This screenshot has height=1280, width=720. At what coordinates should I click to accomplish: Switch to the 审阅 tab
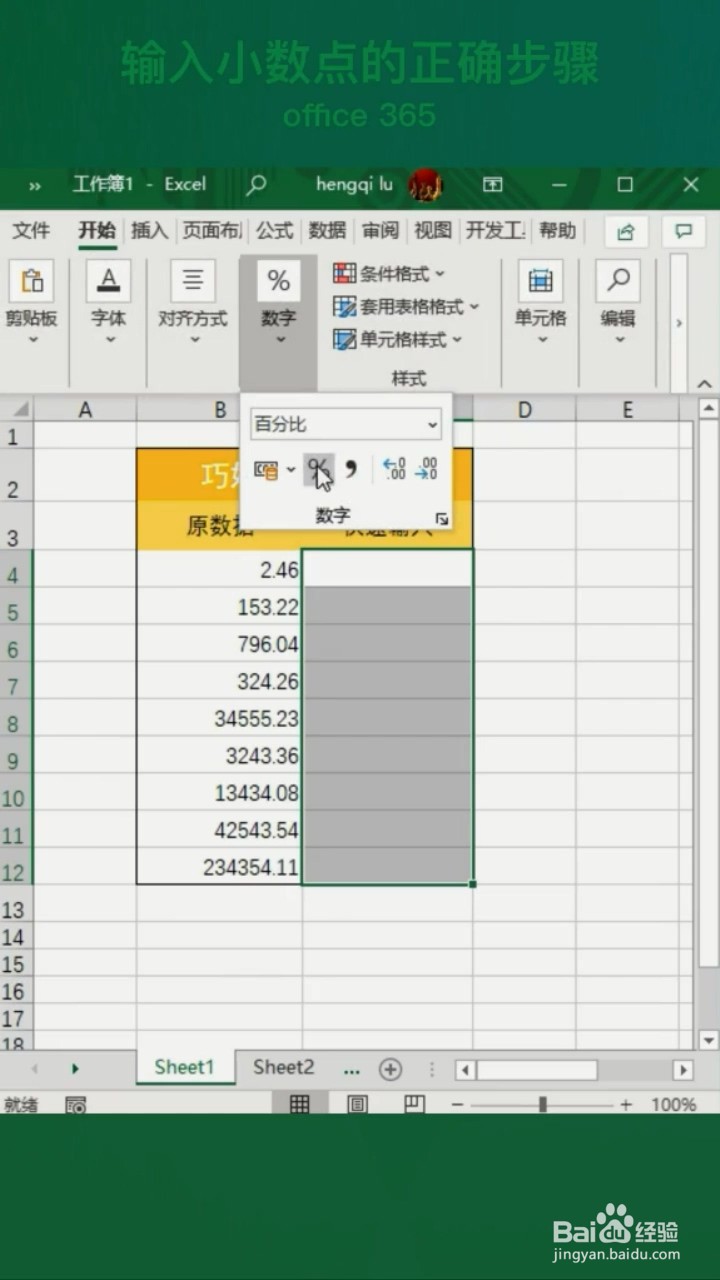(380, 231)
